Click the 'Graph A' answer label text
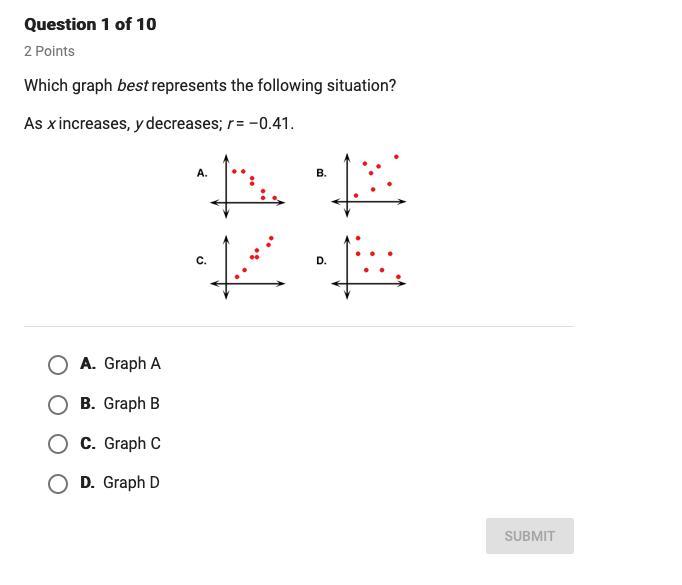This screenshot has height=585, width=682. pyautogui.click(x=131, y=364)
